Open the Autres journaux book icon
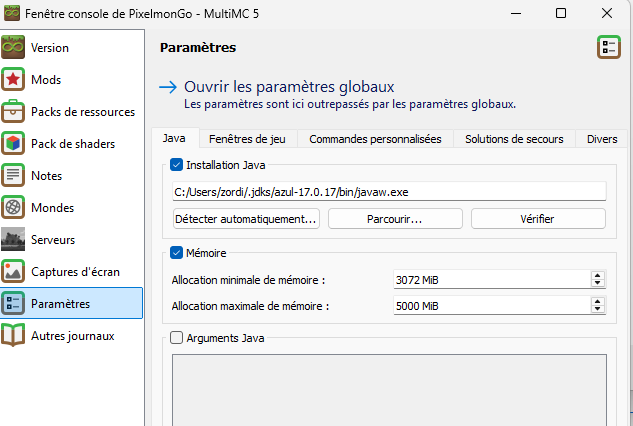The width and height of the screenshot is (633, 426). click(14, 336)
